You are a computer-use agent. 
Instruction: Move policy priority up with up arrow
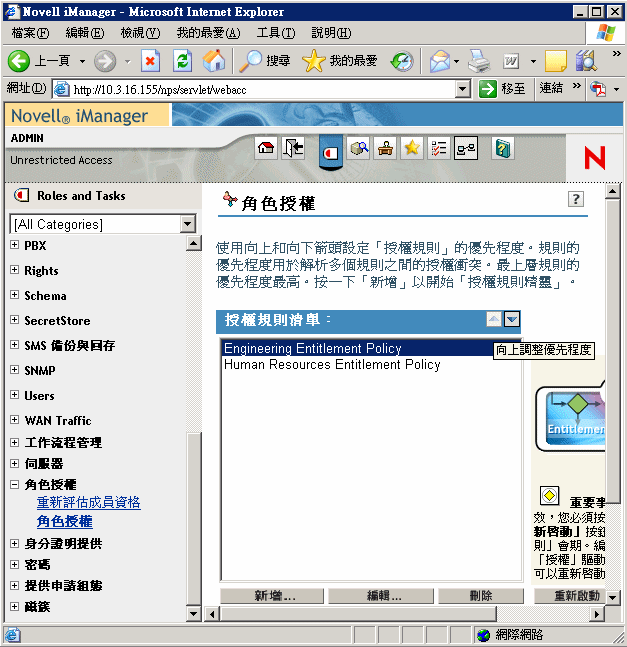(494, 319)
